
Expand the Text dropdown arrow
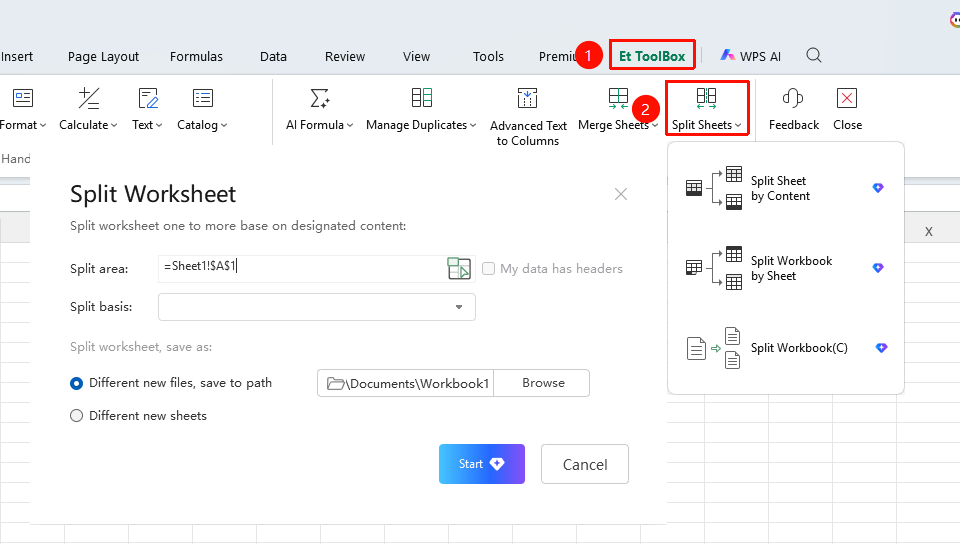pyautogui.click(x=159, y=125)
